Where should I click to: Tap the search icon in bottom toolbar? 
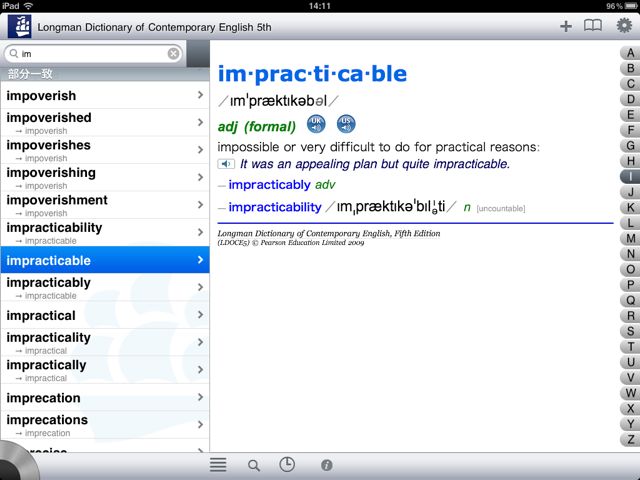(x=254, y=465)
